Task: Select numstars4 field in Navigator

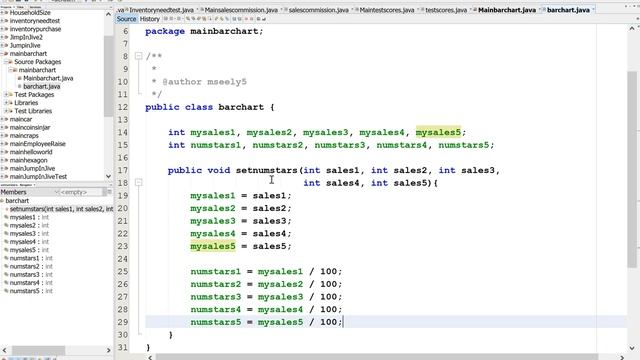Action: point(31,282)
